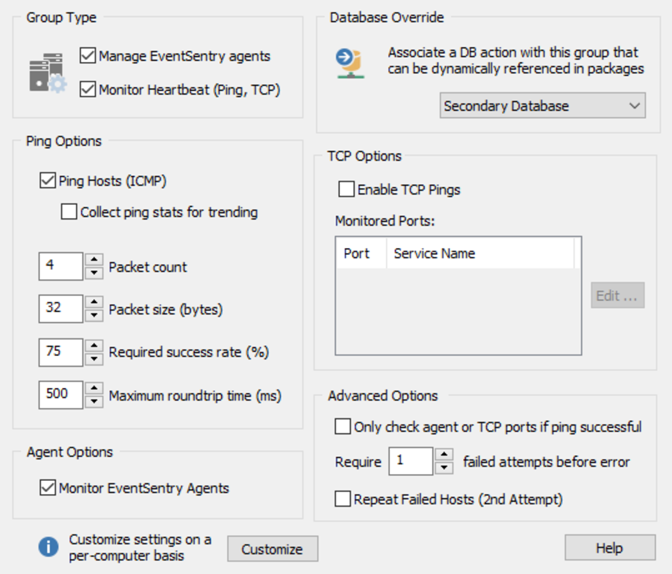Viewport: 672px width, 574px height.
Task: Decrease packet size with down arrow
Action: (94, 316)
